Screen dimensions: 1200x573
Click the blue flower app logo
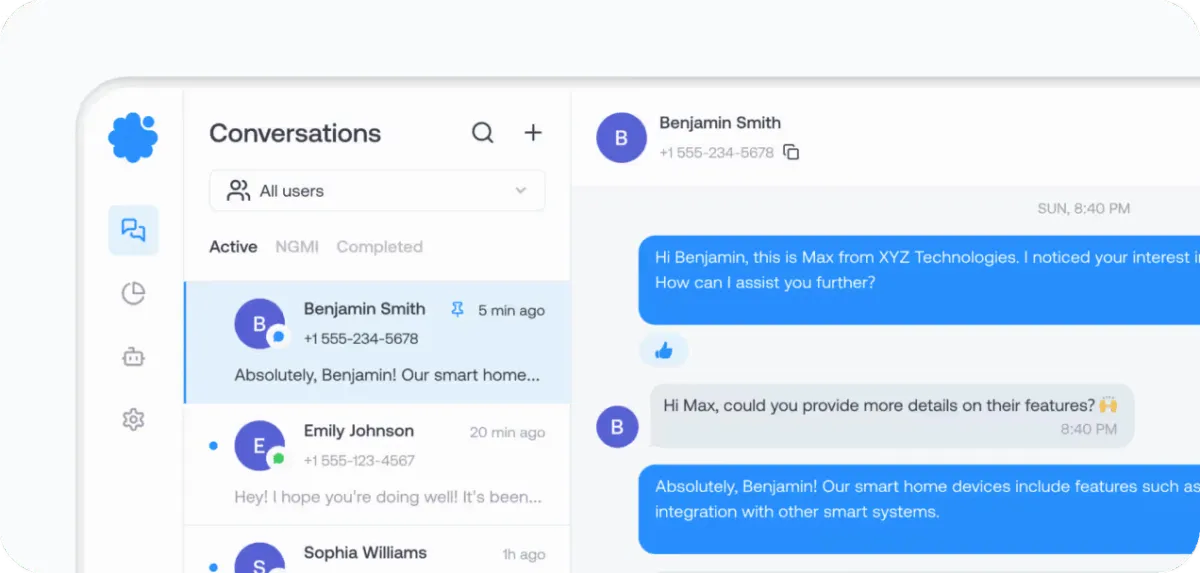click(x=133, y=137)
